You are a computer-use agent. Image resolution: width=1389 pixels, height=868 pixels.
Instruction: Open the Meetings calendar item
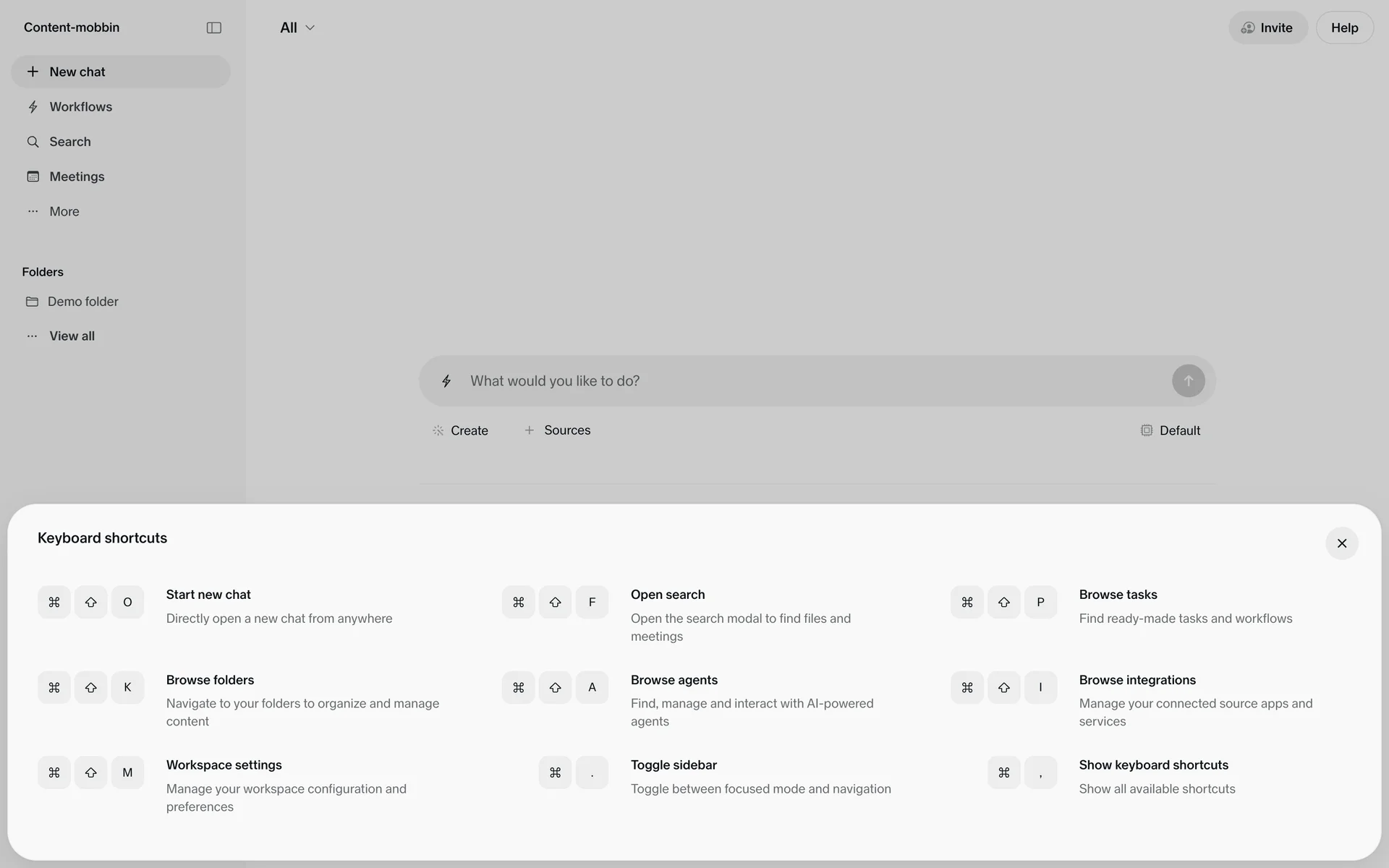pyautogui.click(x=76, y=176)
